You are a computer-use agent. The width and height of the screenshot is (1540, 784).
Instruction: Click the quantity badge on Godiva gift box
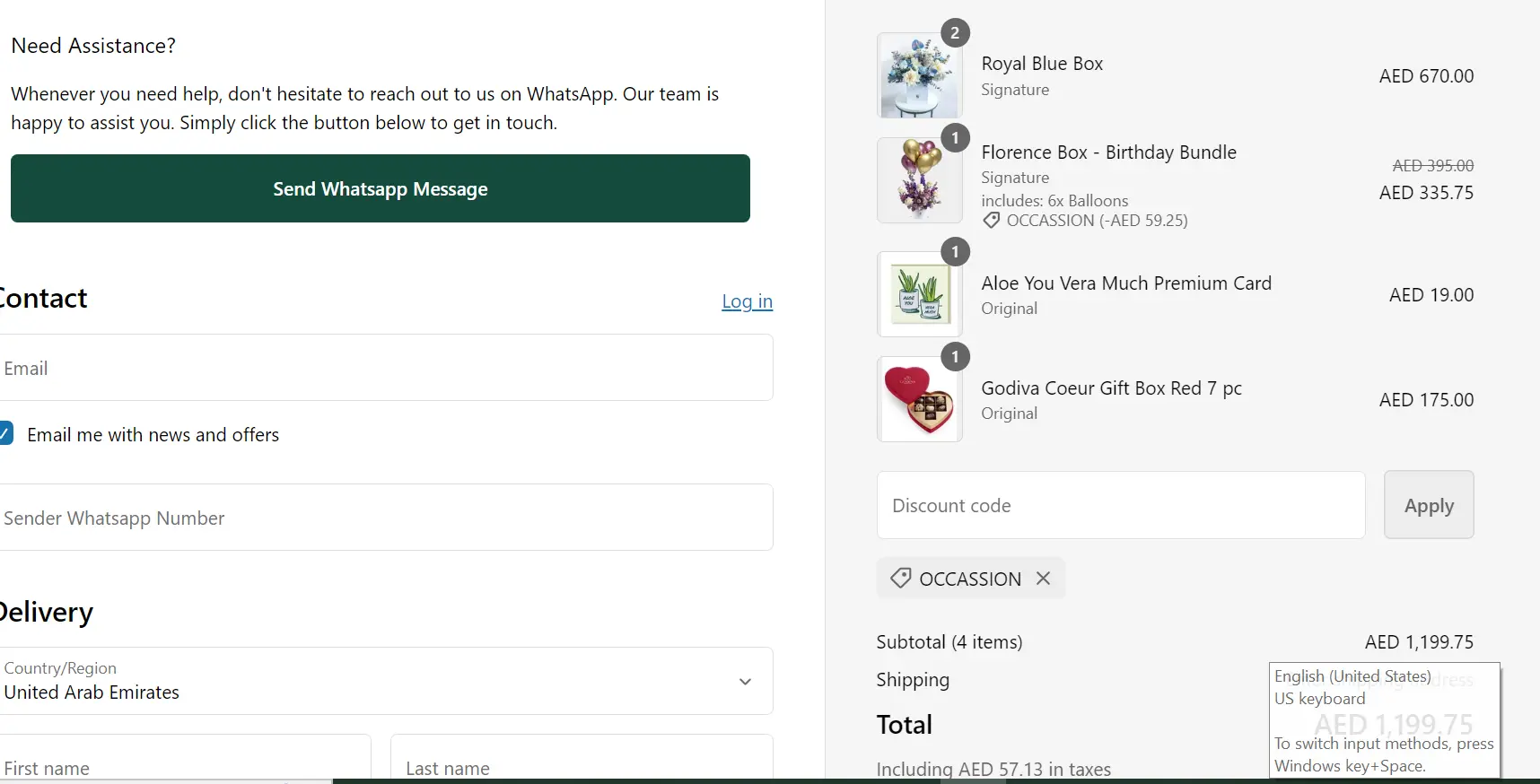pos(955,357)
